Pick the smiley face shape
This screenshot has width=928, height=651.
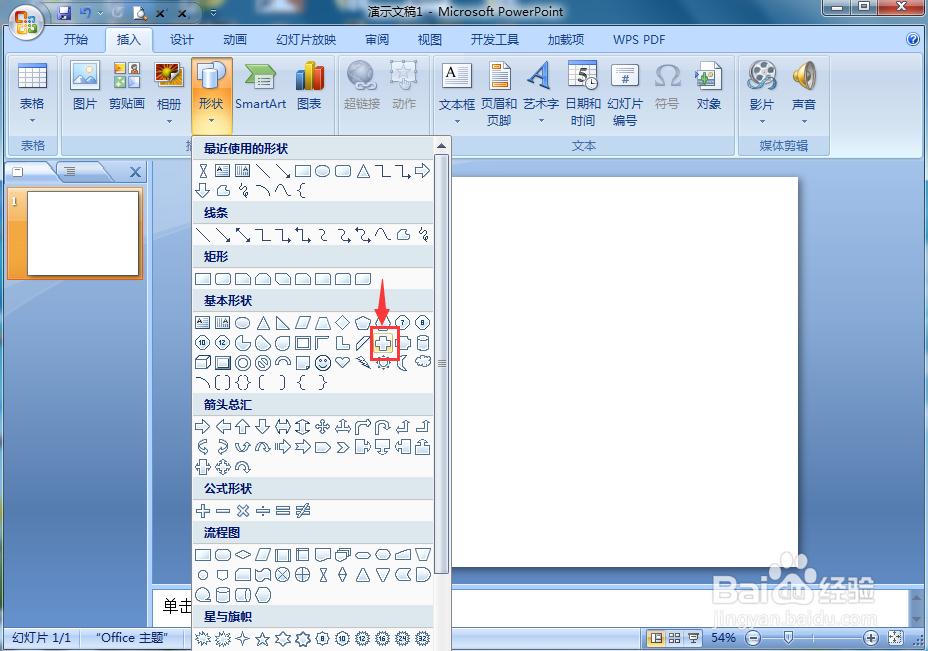[323, 363]
